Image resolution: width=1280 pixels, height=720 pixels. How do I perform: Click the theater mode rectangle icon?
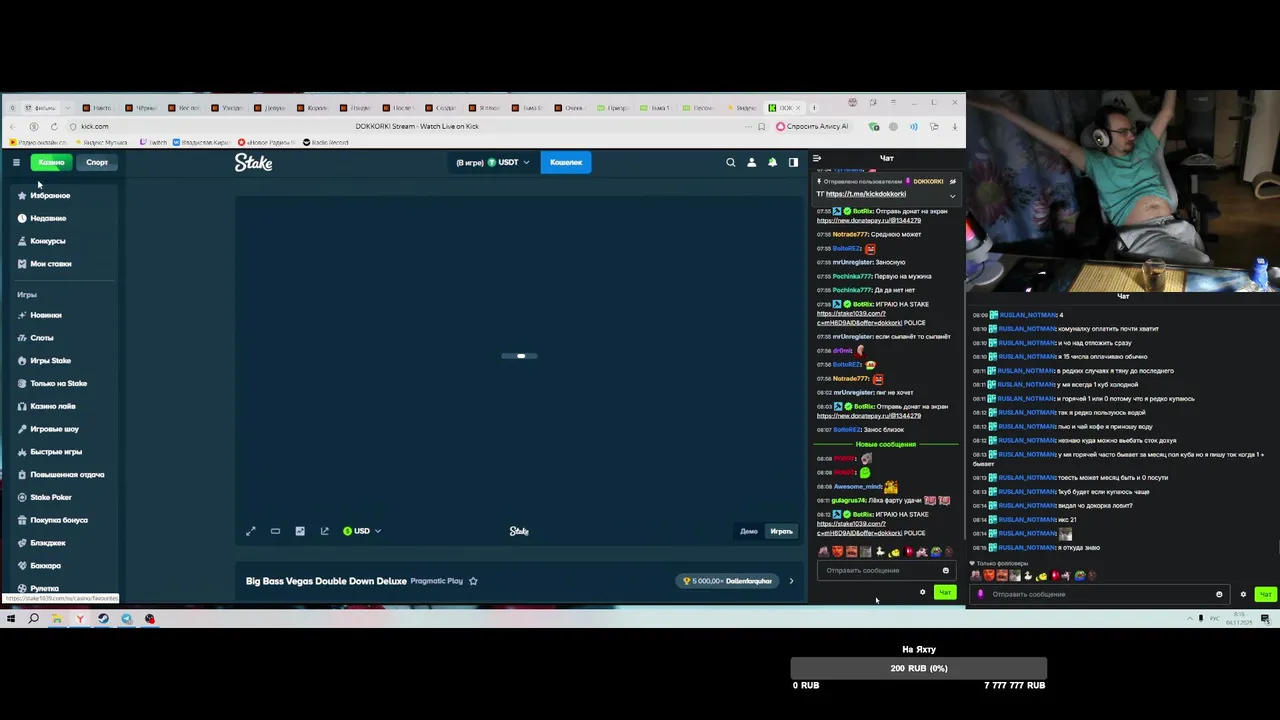click(275, 531)
